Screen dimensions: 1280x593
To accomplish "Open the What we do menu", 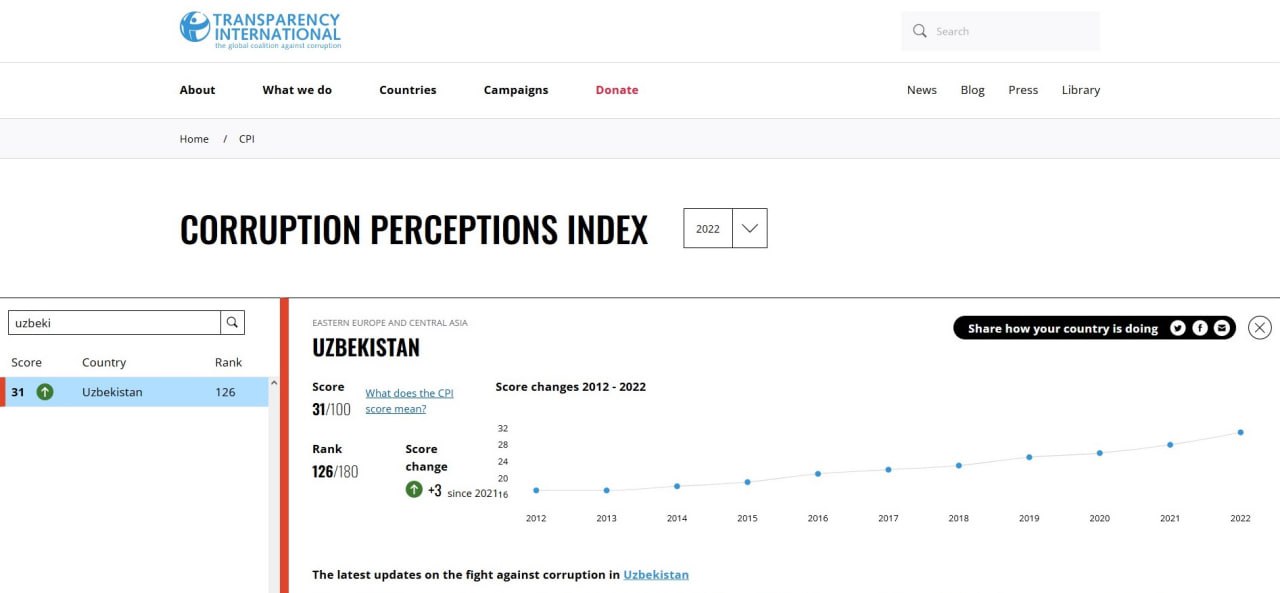I will [297, 90].
